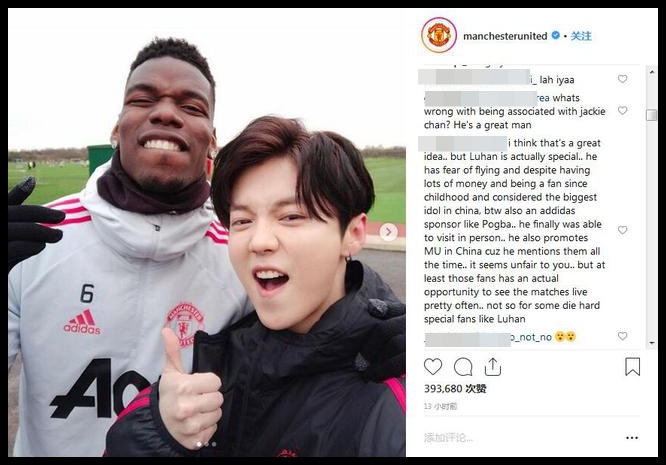The image size is (666, 465).
Task: Open the comment speech bubble icon
Action: 463,367
